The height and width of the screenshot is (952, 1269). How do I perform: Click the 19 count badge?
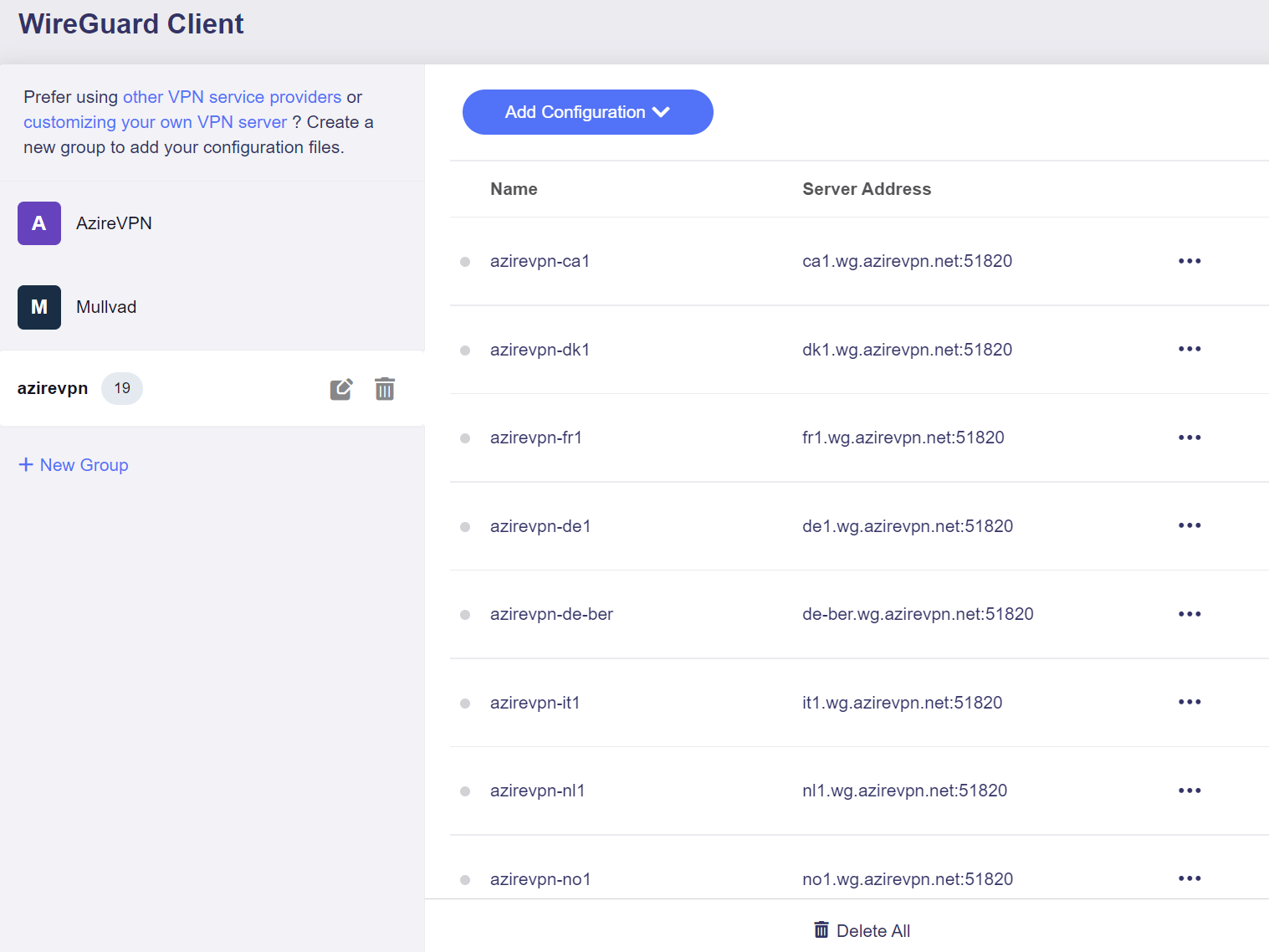click(x=122, y=388)
